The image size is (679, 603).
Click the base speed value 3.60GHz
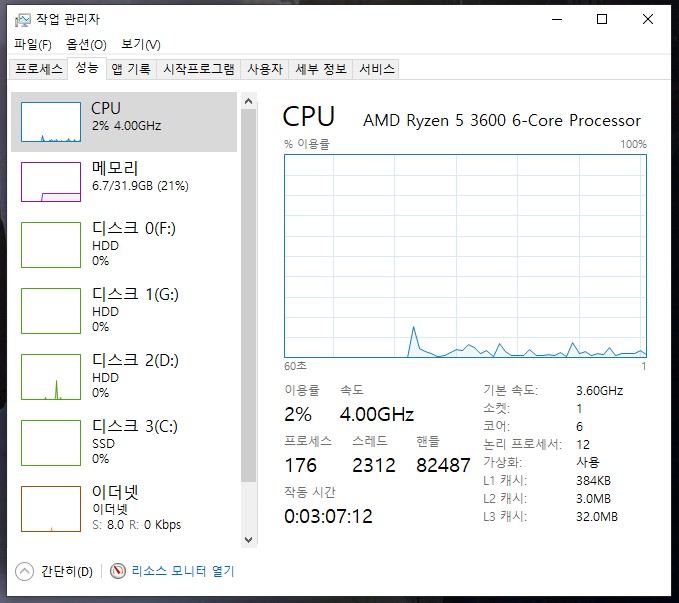(599, 391)
